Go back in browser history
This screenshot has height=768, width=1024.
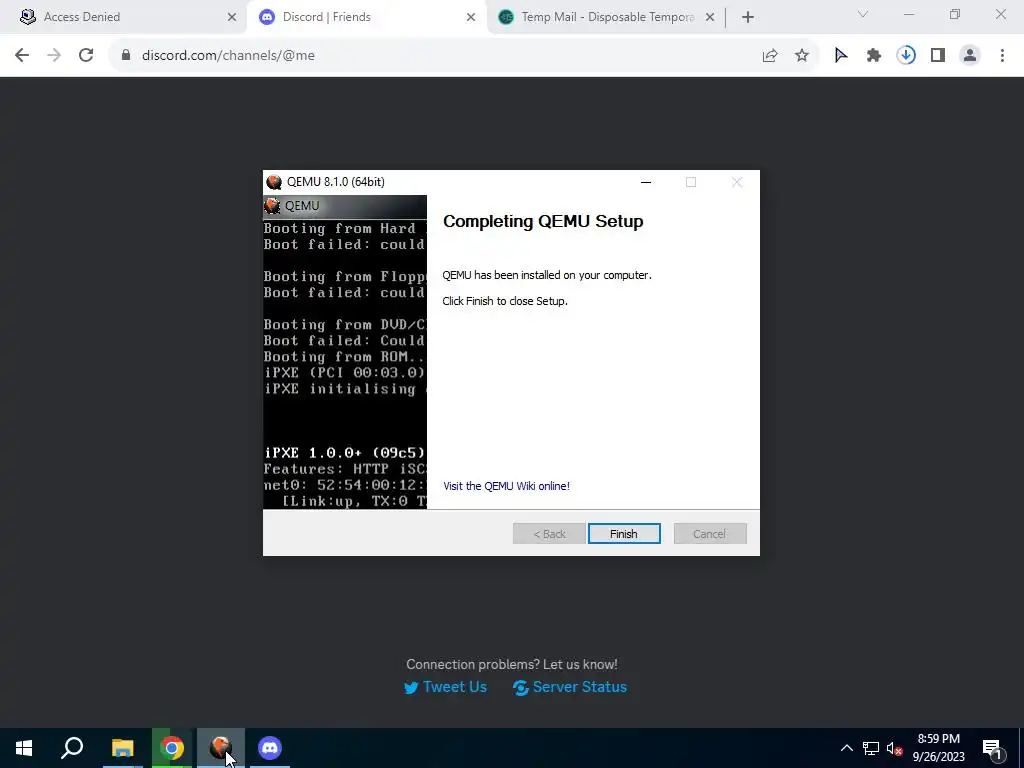pyautogui.click(x=22, y=56)
